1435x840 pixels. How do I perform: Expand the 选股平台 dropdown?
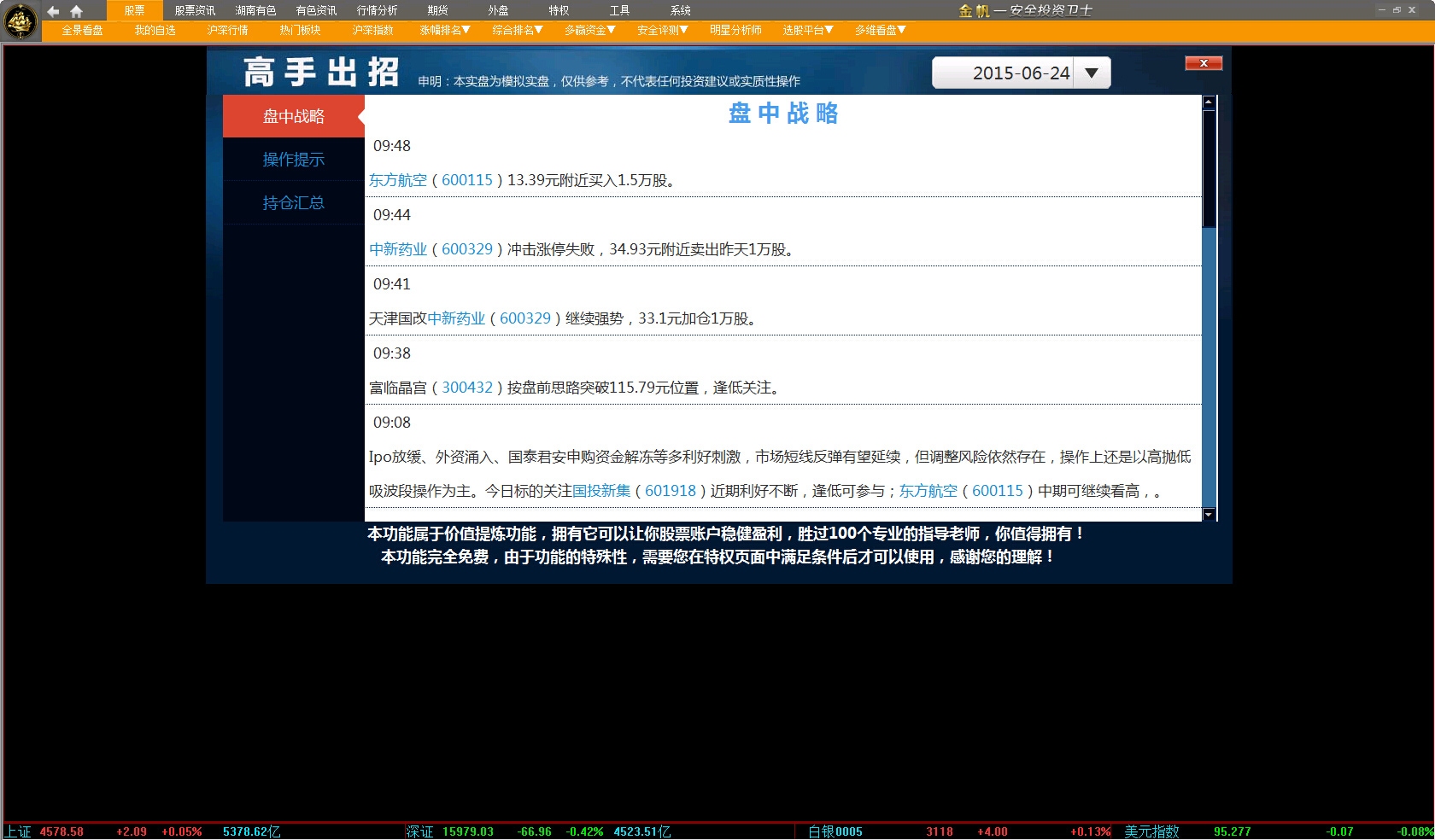click(x=808, y=30)
